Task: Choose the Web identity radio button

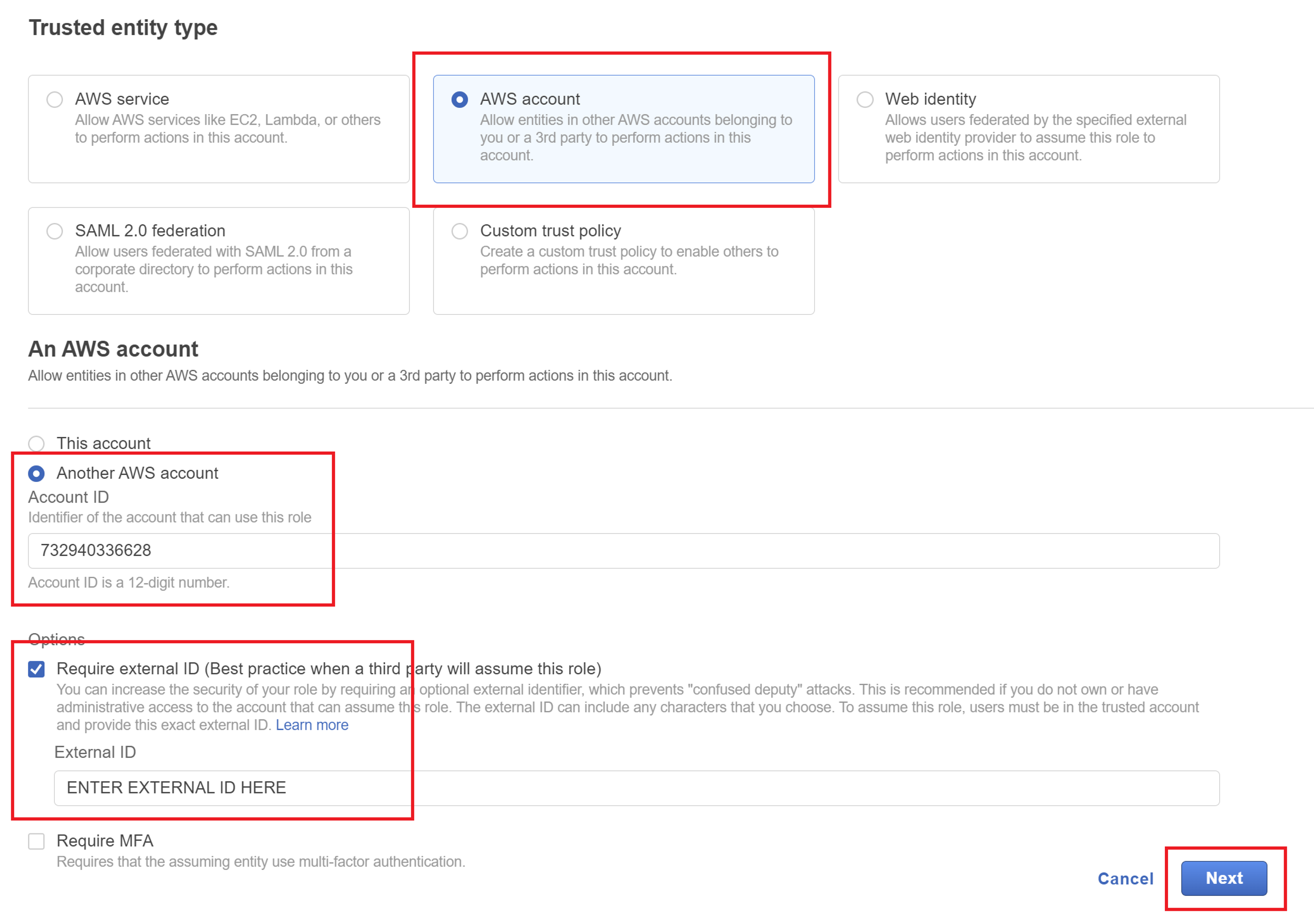Action: pyautogui.click(x=865, y=99)
